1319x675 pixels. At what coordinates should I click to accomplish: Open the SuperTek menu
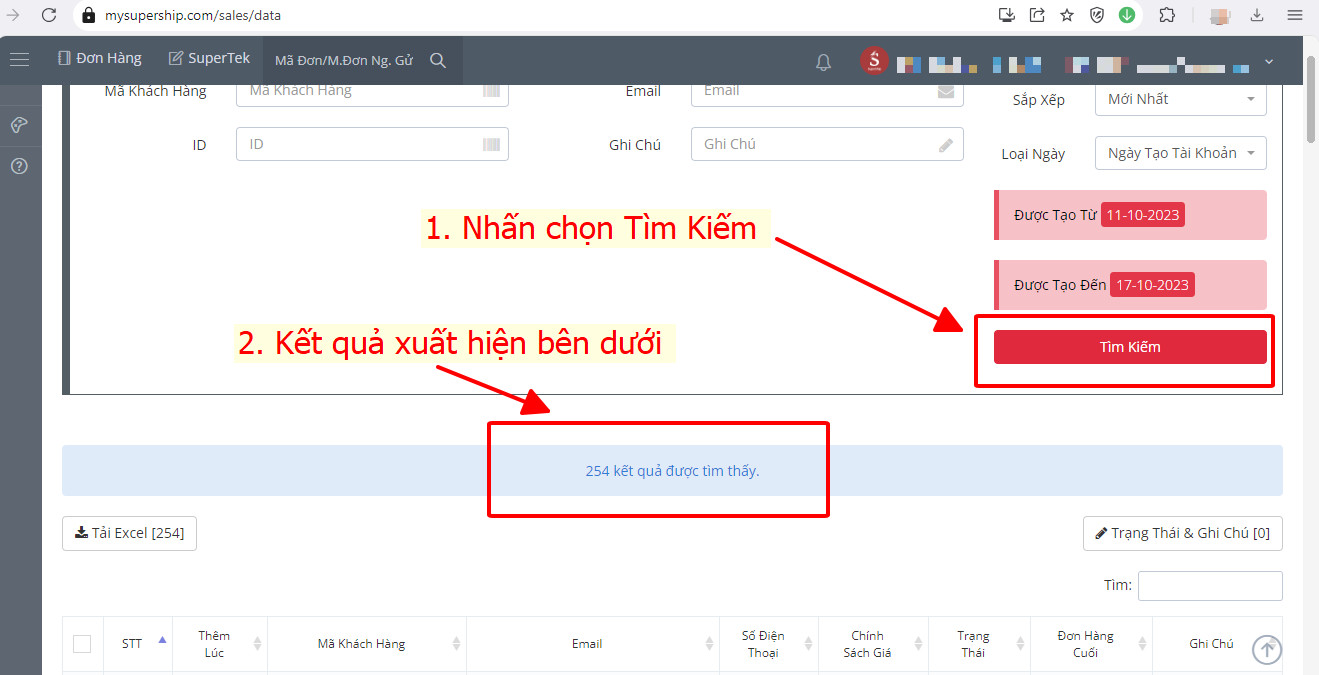coord(209,59)
